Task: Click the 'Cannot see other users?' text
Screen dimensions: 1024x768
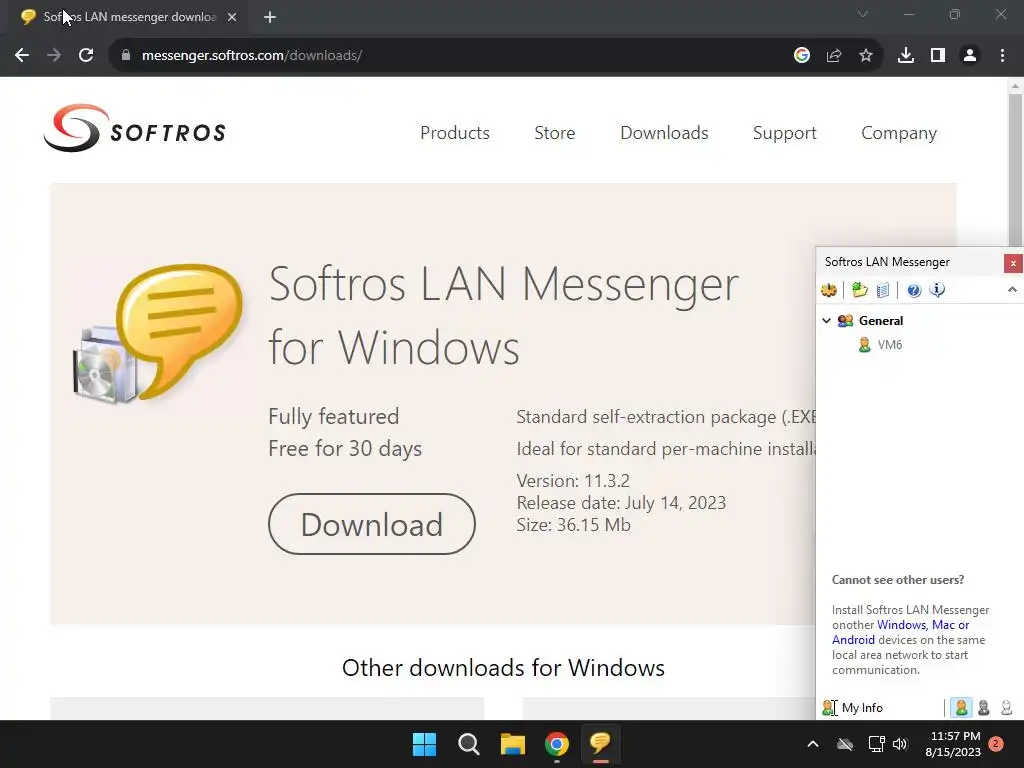Action: [898, 580]
